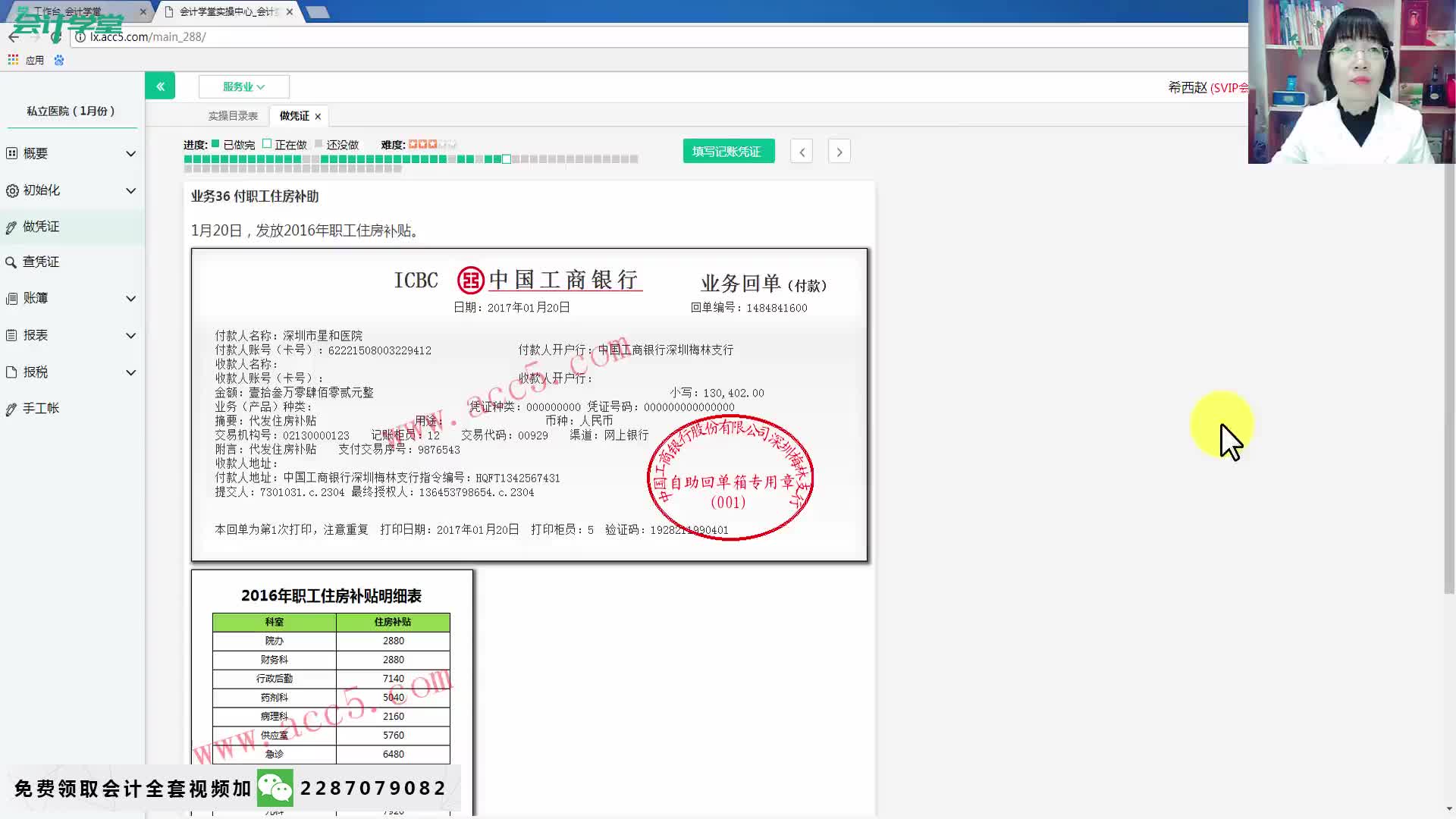
Task: Expand the 报税 section chevron
Action: pos(129,372)
